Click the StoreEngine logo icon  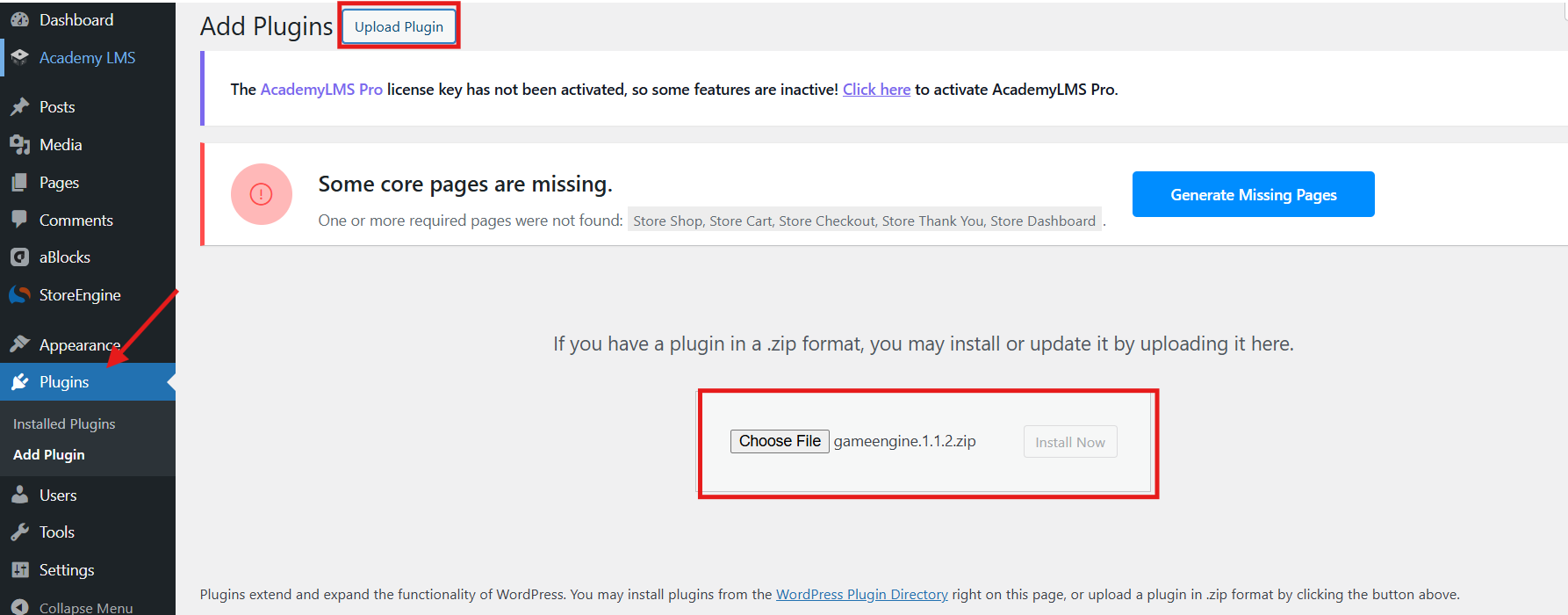click(x=19, y=295)
